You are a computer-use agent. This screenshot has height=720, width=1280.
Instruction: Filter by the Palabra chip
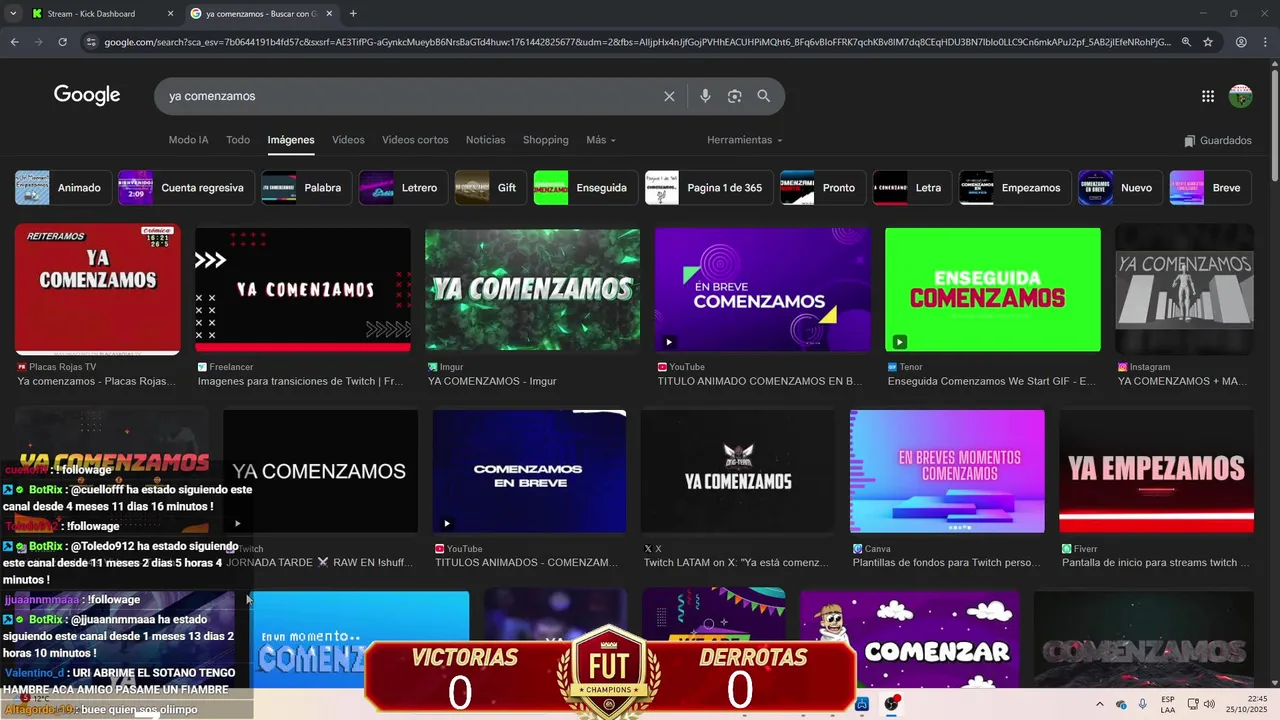(x=305, y=188)
